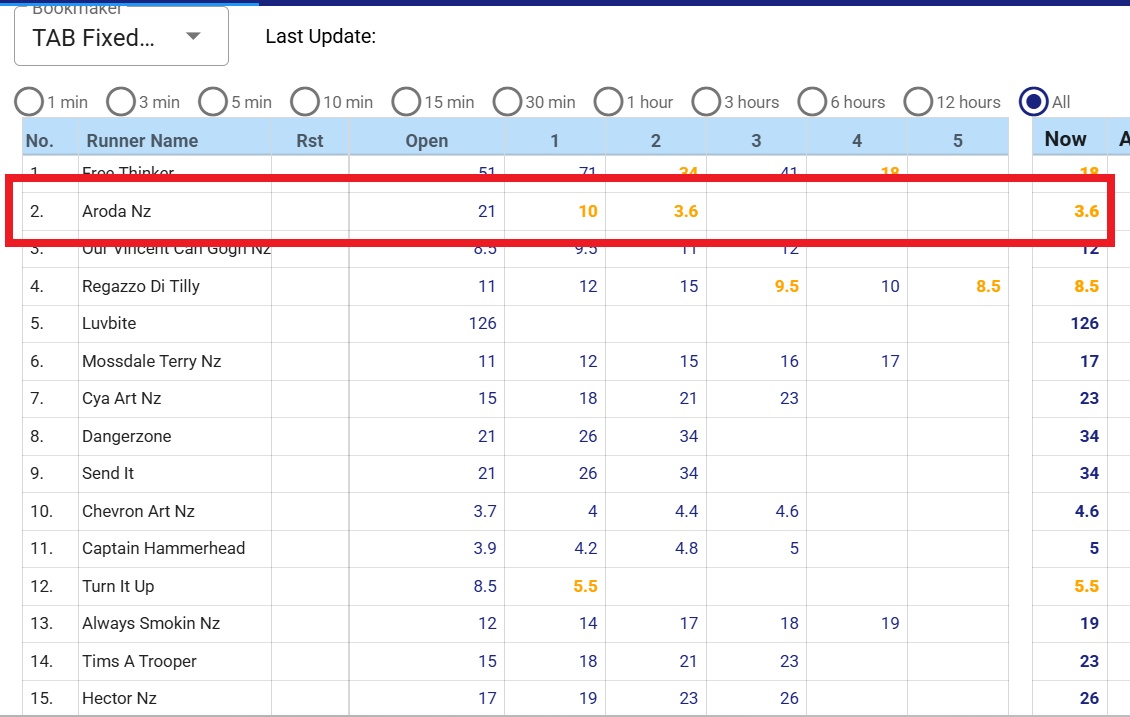
Task: Click Turn It Up orange 5.5 in column 1
Action: [585, 586]
